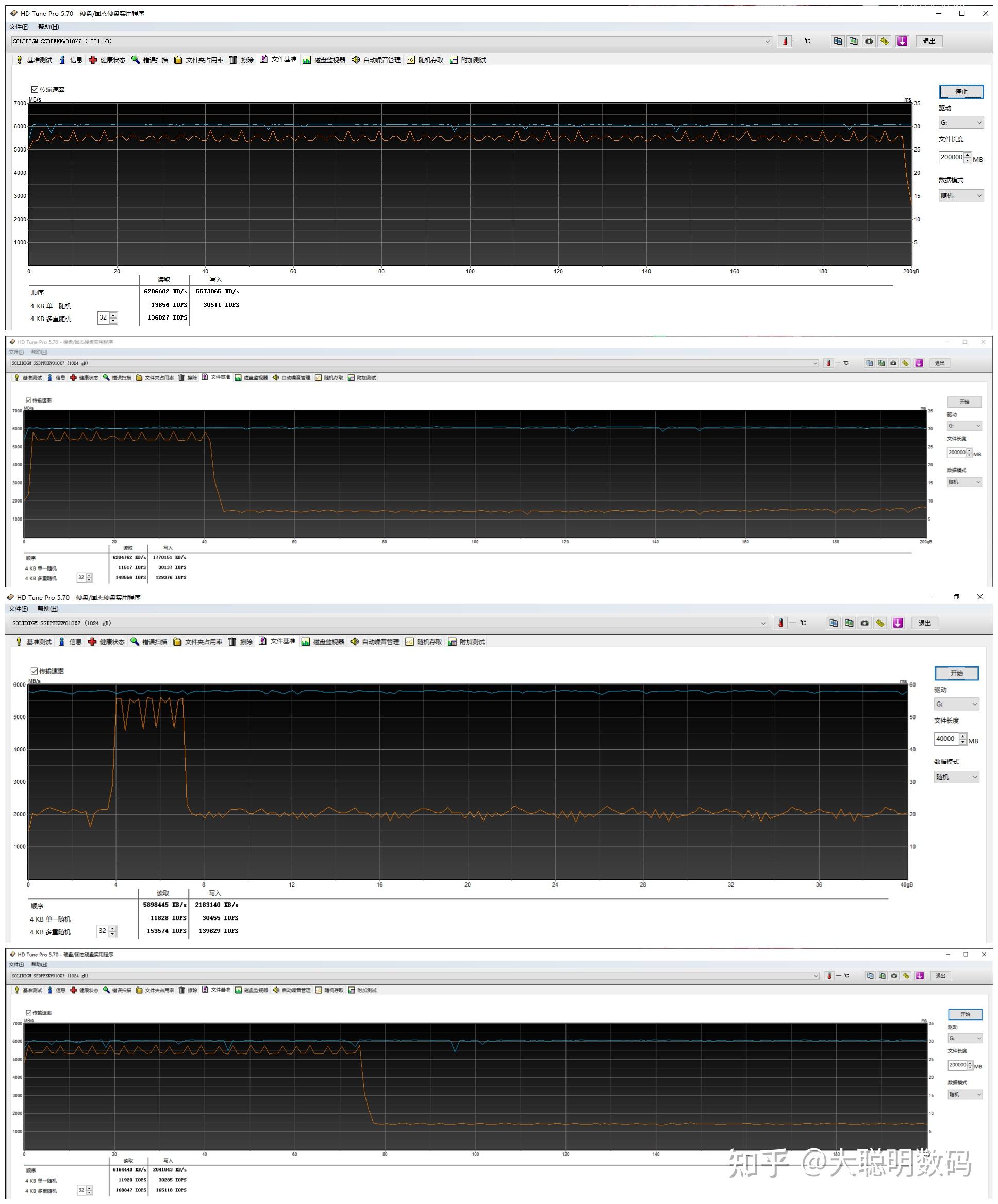Toggle 传输速率 checkbox in the 停止 window

tap(35, 90)
